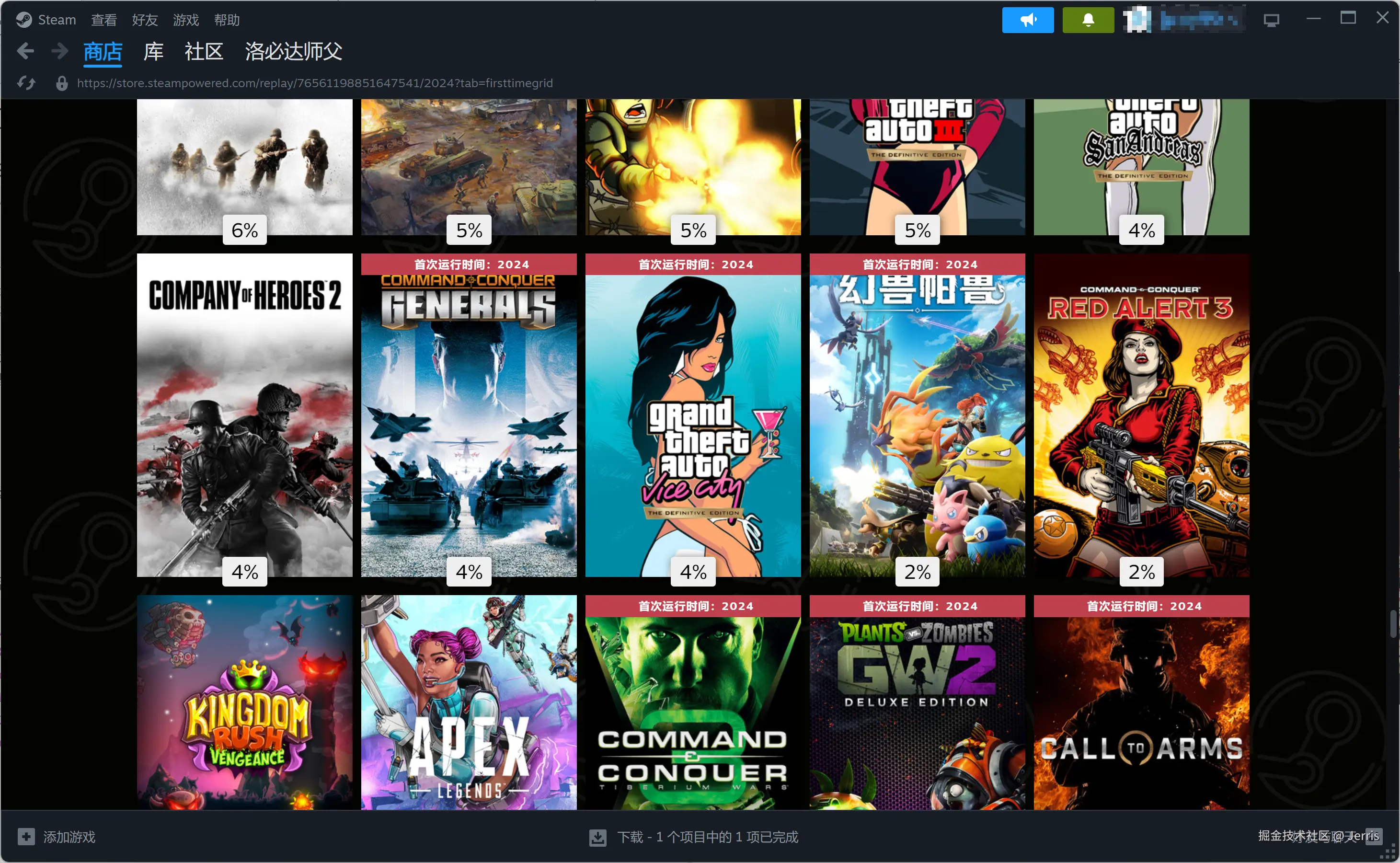The height and width of the screenshot is (863, 1400).
Task: Click the store URL address field
Action: tap(314, 83)
